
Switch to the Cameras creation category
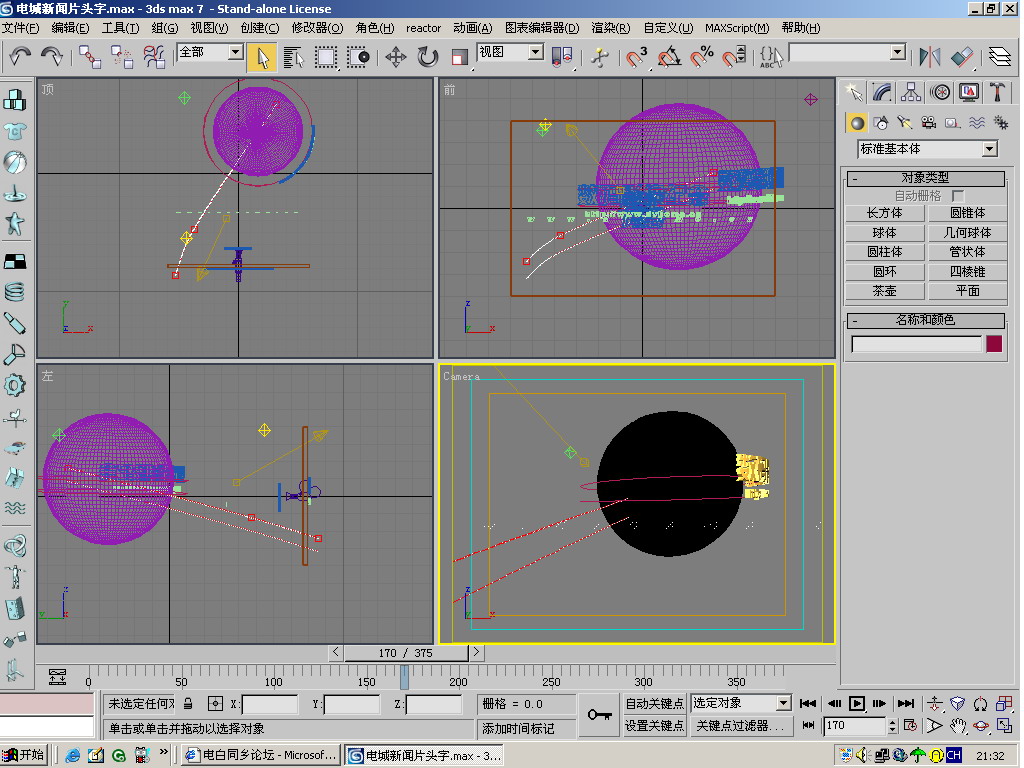pyautogui.click(x=929, y=123)
